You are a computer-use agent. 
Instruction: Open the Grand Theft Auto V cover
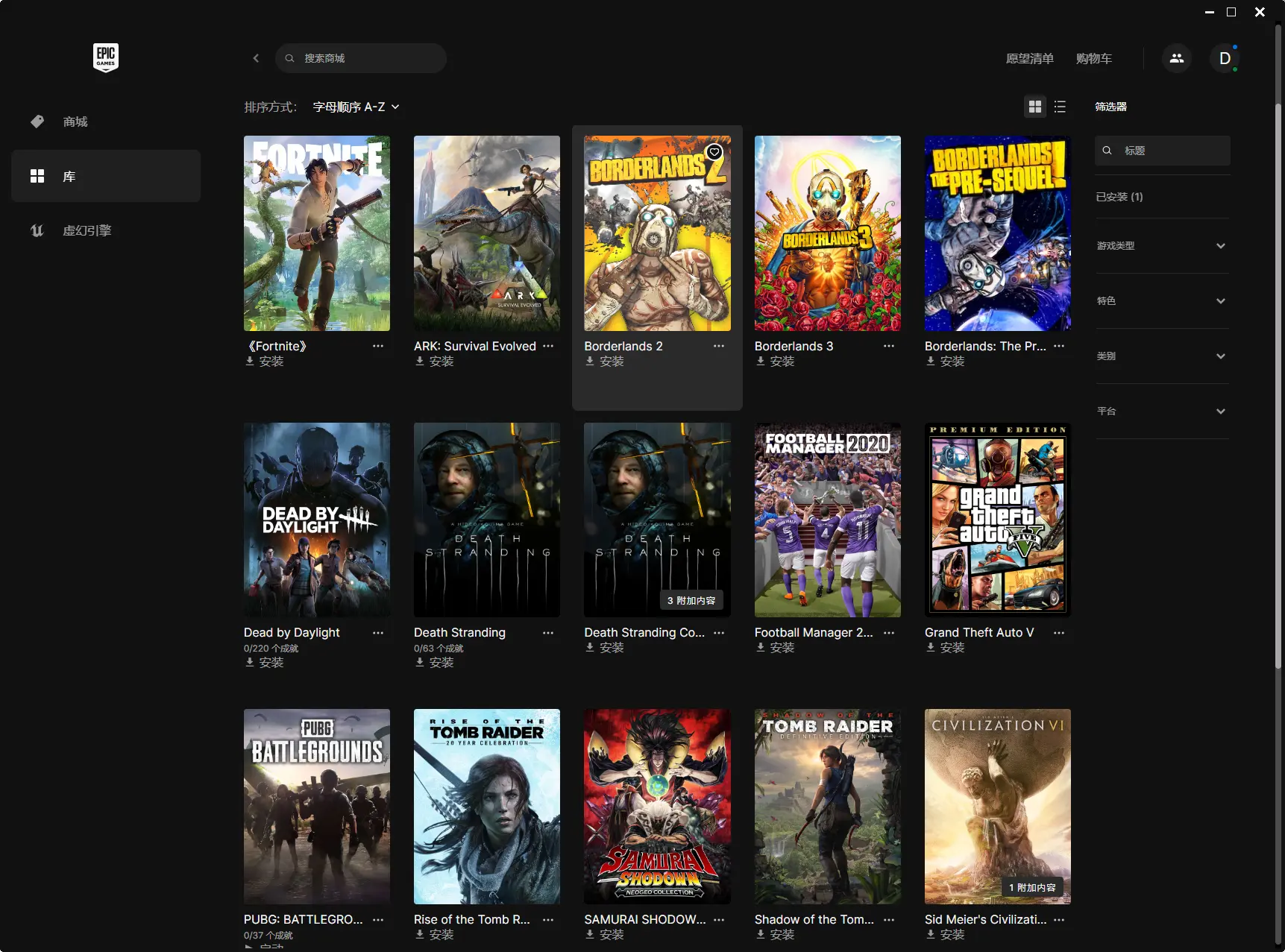click(x=998, y=520)
